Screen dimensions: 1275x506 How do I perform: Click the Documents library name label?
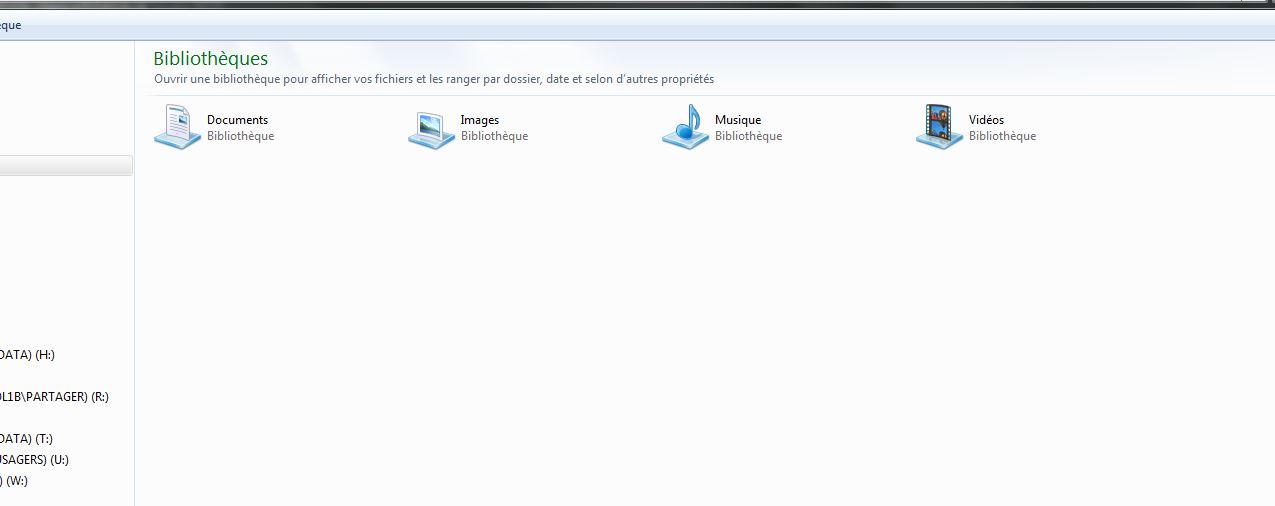click(237, 120)
